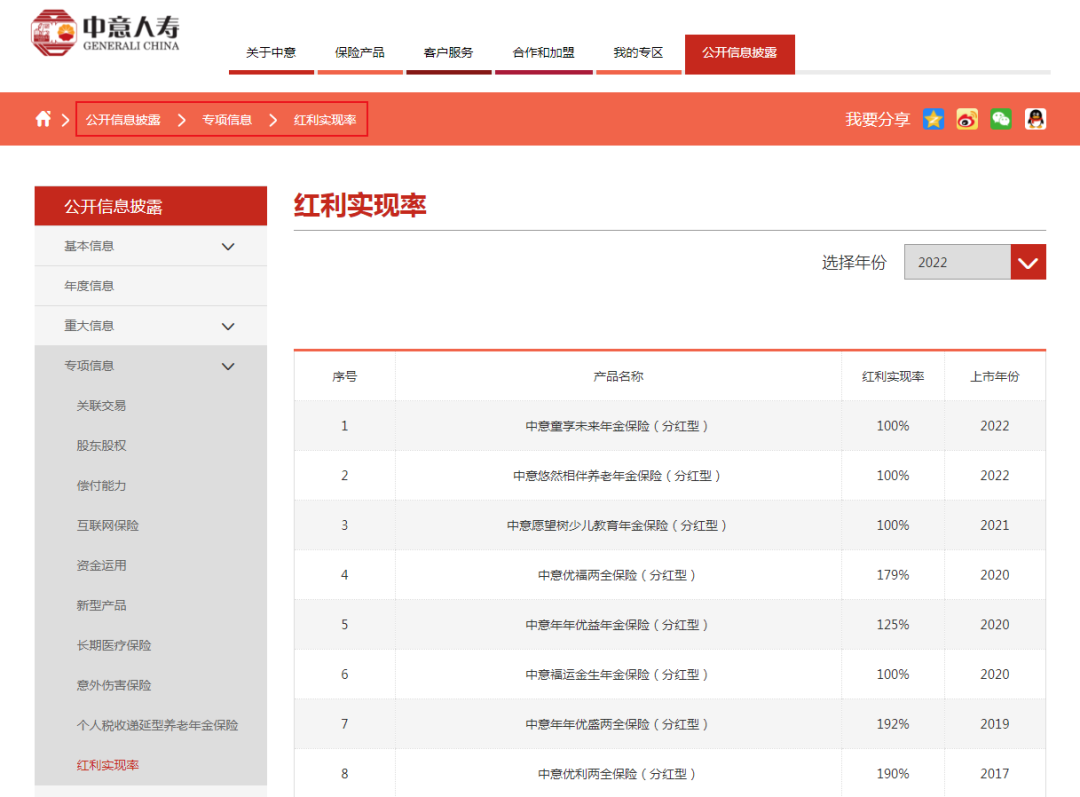Open 新型产品 sidebar item

point(101,605)
